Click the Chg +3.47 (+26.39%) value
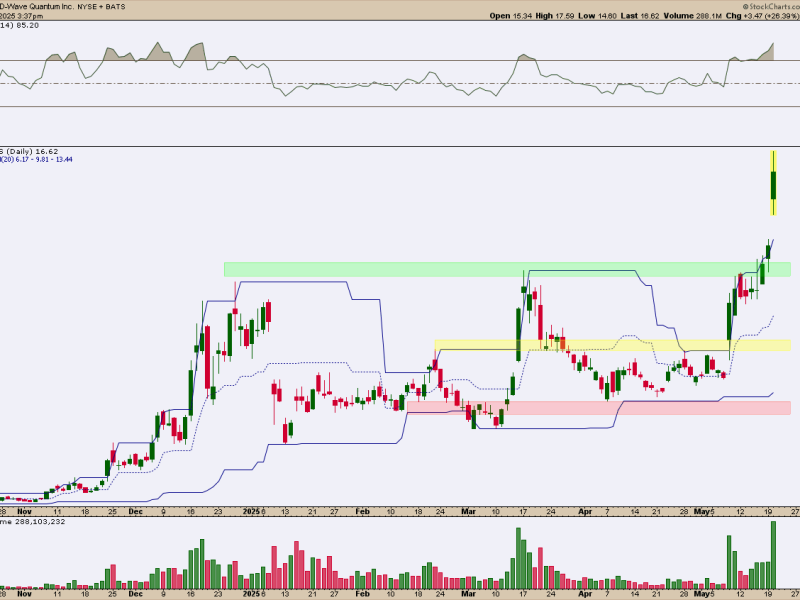The height and width of the screenshot is (600, 800). (x=762, y=16)
